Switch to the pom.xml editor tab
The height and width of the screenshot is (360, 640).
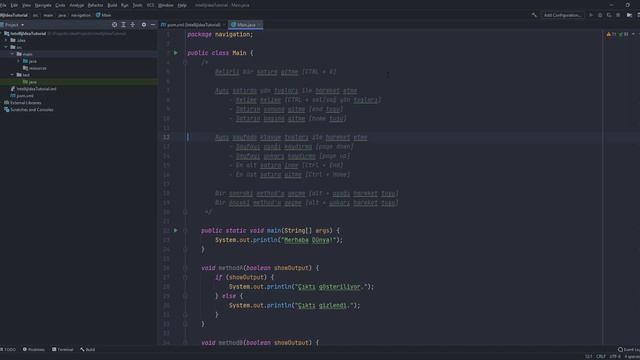191,25
